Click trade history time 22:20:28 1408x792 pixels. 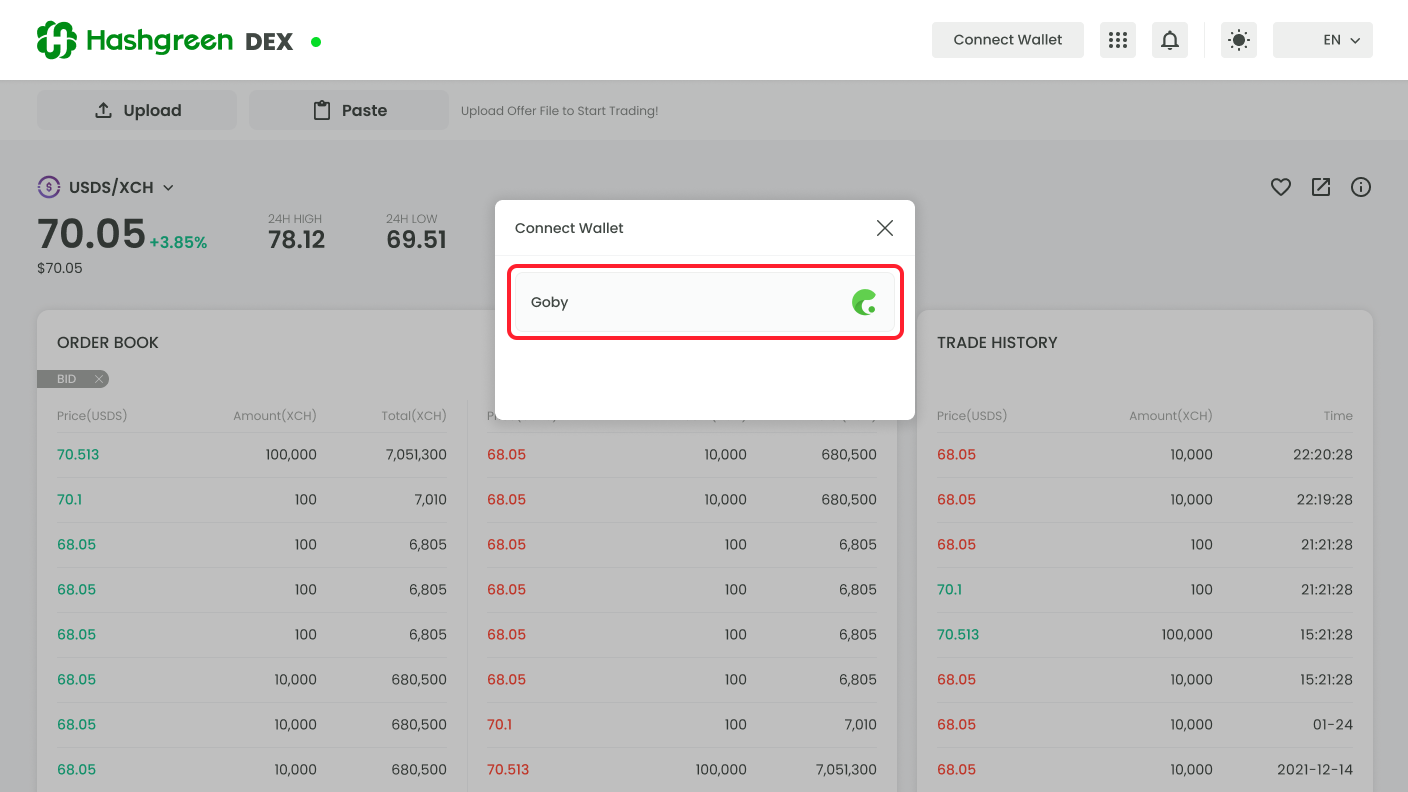click(1322, 454)
